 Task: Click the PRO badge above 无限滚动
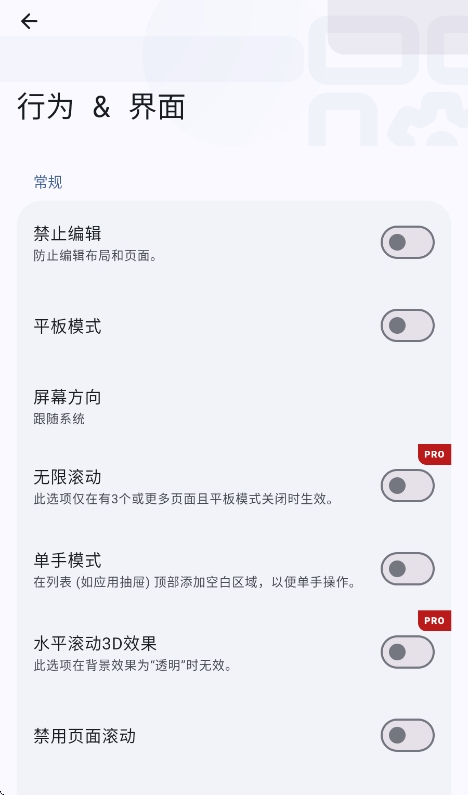435,454
